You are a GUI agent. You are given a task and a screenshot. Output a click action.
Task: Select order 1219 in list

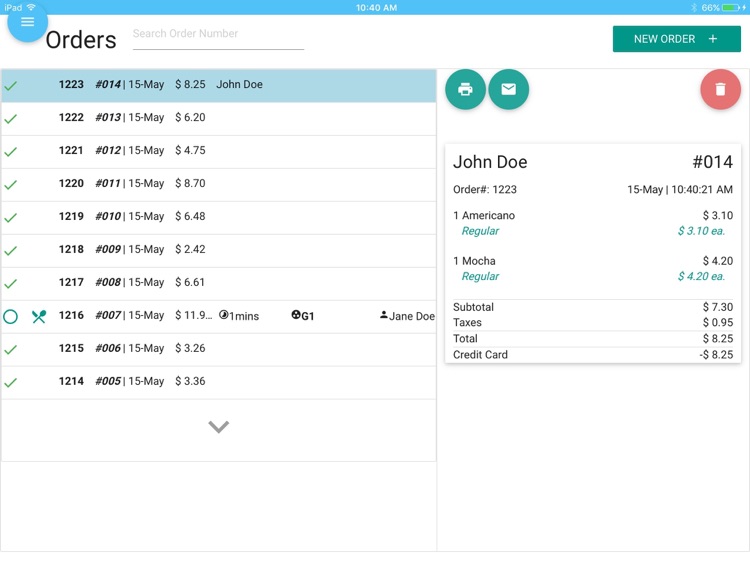click(x=219, y=217)
